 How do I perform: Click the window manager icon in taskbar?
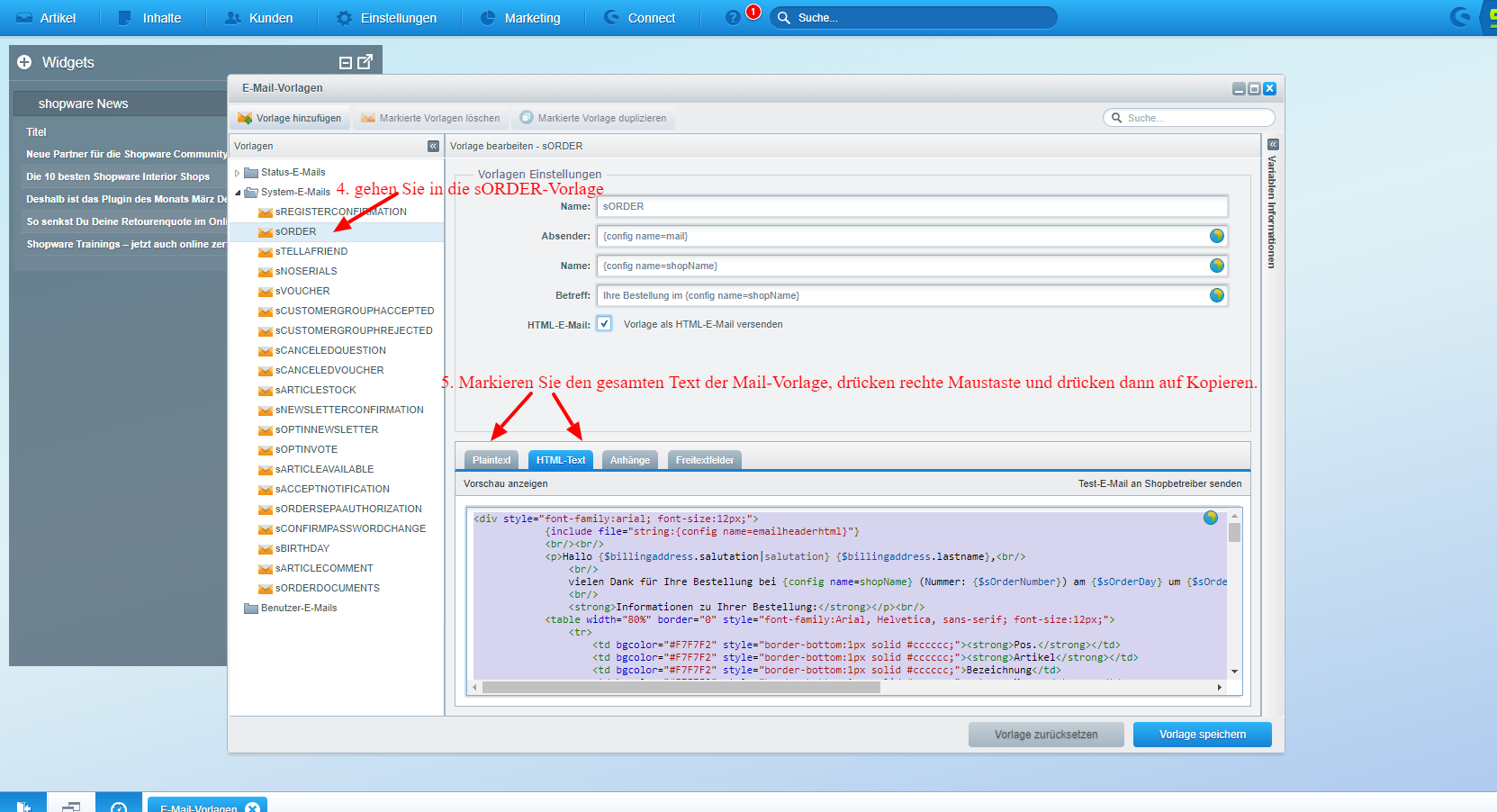pyautogui.click(x=71, y=806)
